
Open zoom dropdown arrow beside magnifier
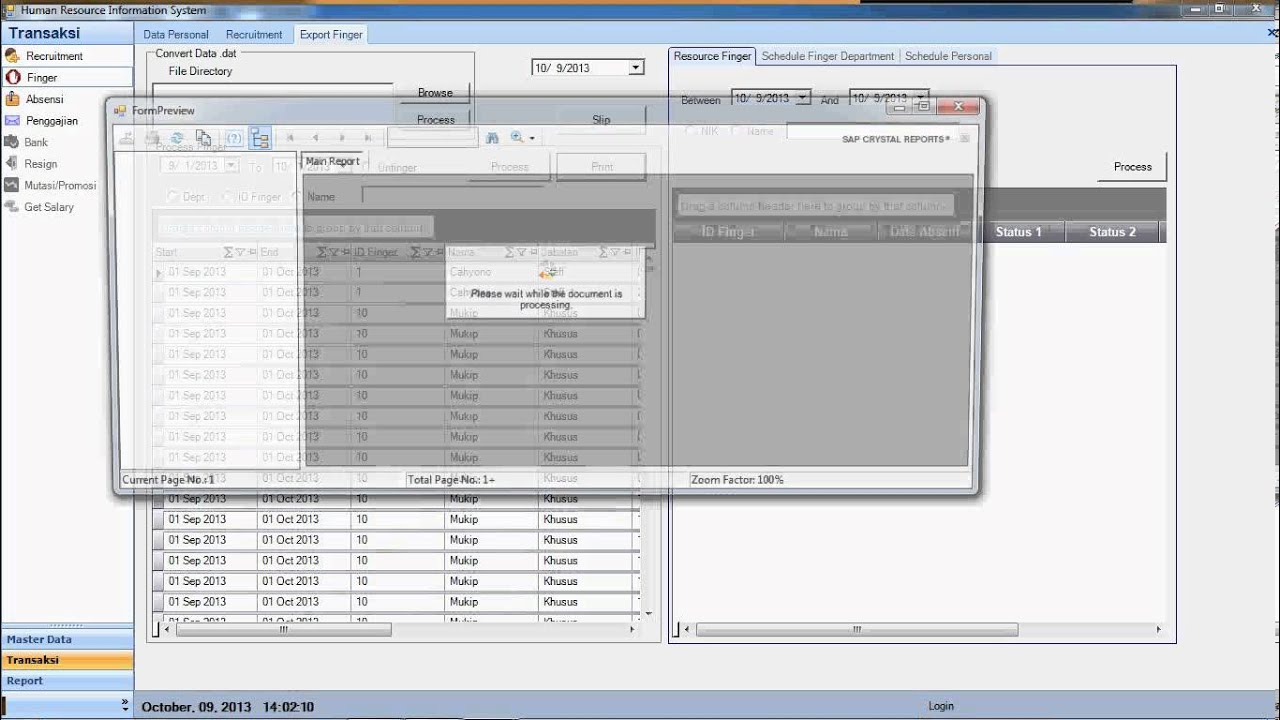pos(532,139)
